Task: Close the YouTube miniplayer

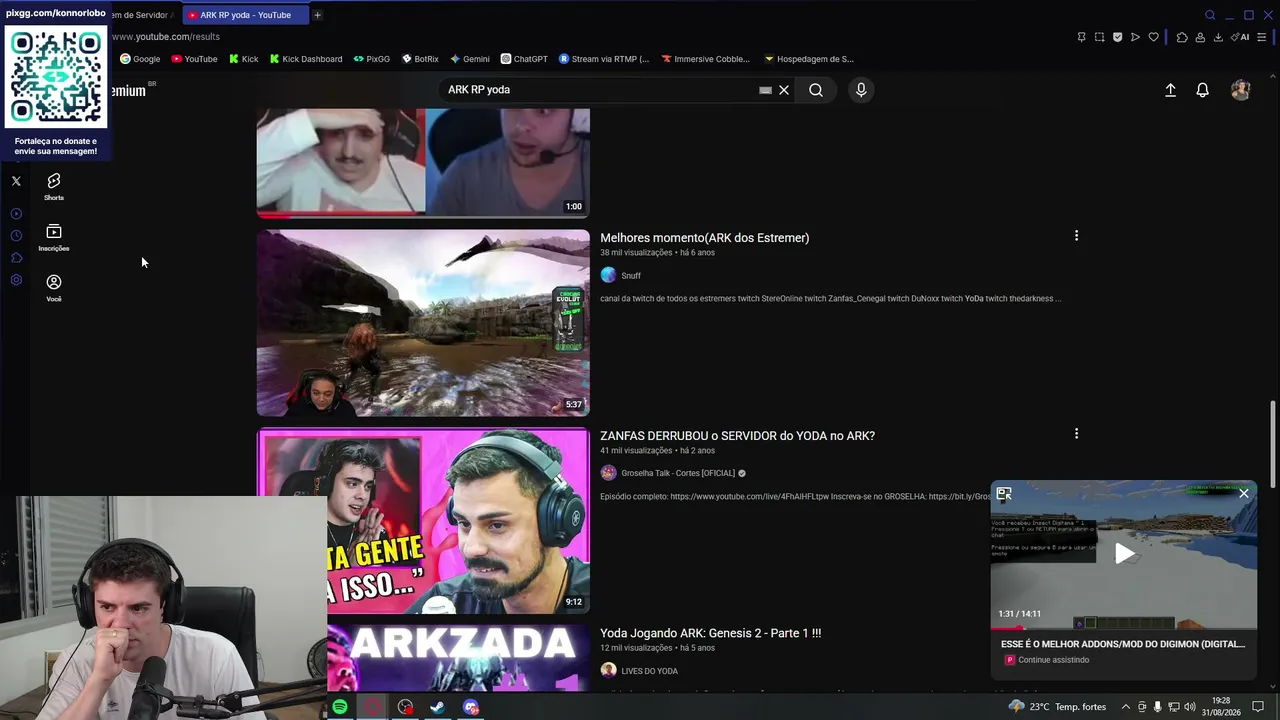Action: pyautogui.click(x=1244, y=494)
